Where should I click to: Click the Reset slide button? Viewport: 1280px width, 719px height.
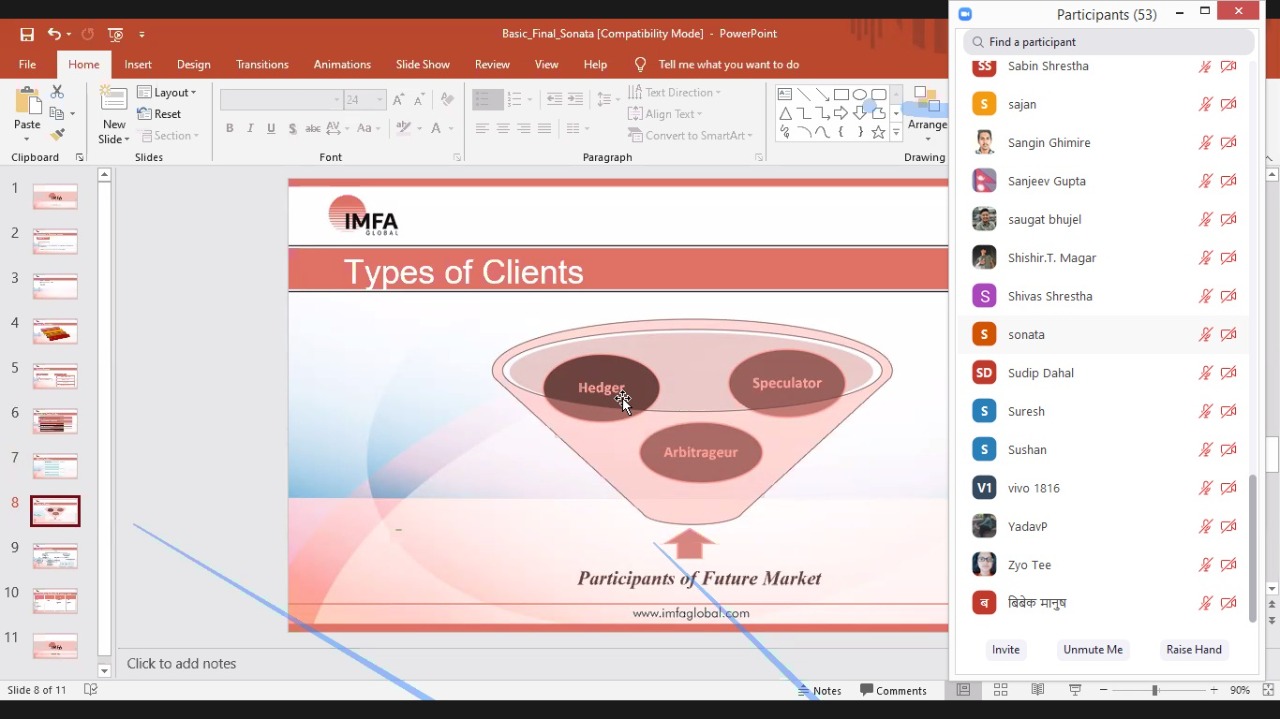(160, 114)
